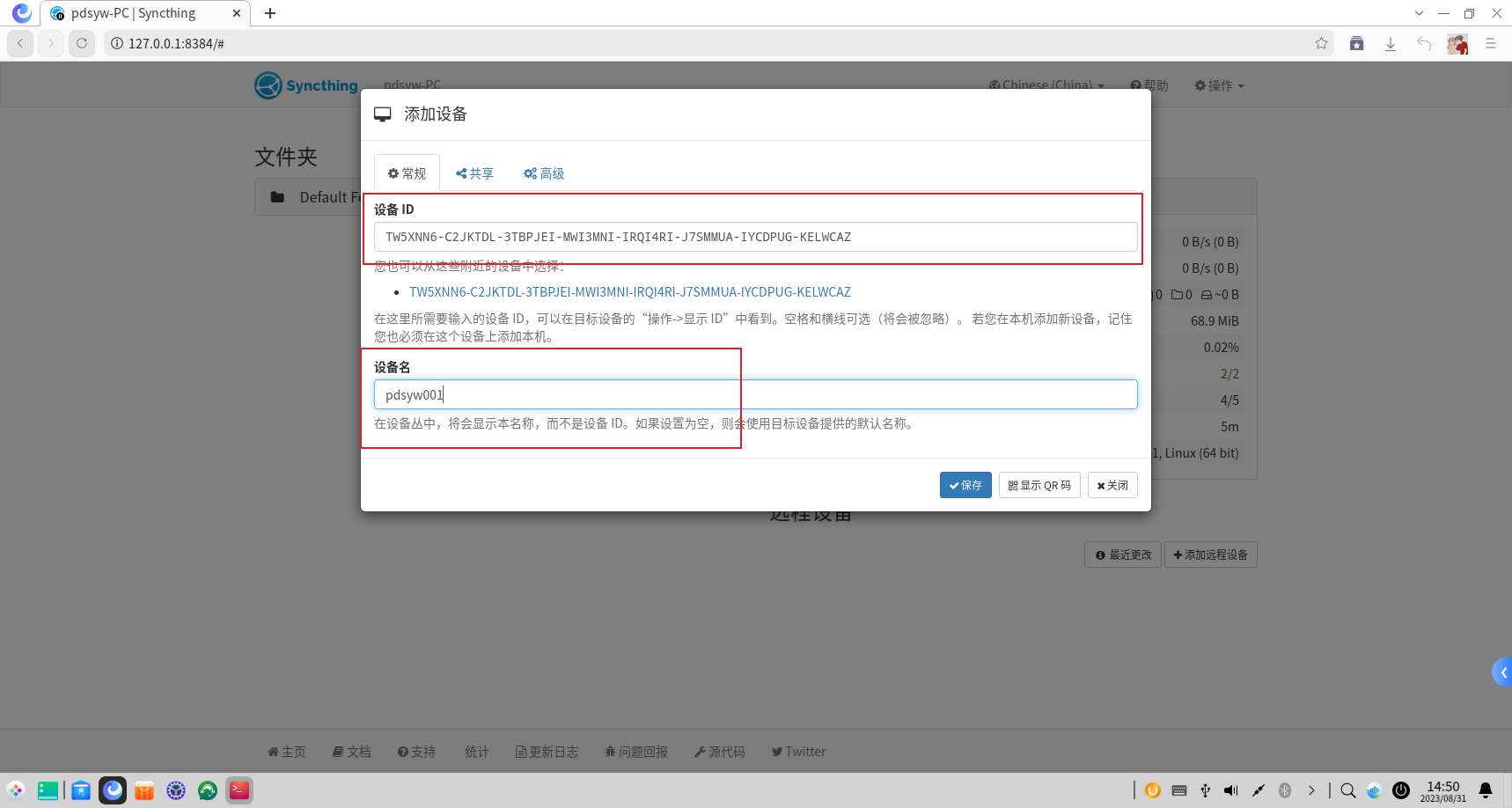Open the Chinese (China) language dropdown
Screen dimensions: 1512x808
(x=1046, y=85)
